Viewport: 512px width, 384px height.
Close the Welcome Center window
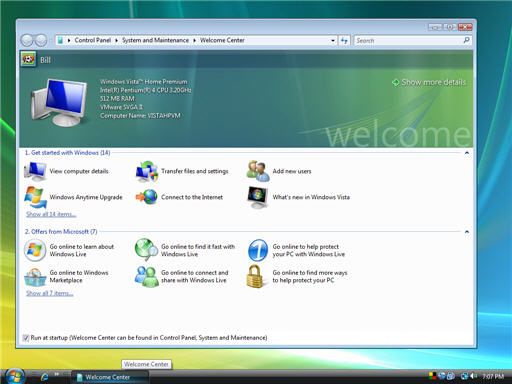coord(465,27)
